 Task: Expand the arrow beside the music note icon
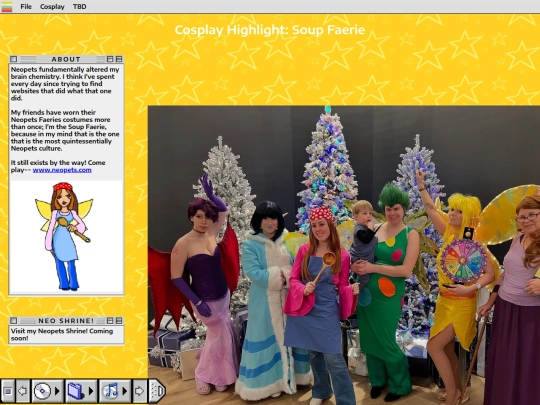coord(125,391)
